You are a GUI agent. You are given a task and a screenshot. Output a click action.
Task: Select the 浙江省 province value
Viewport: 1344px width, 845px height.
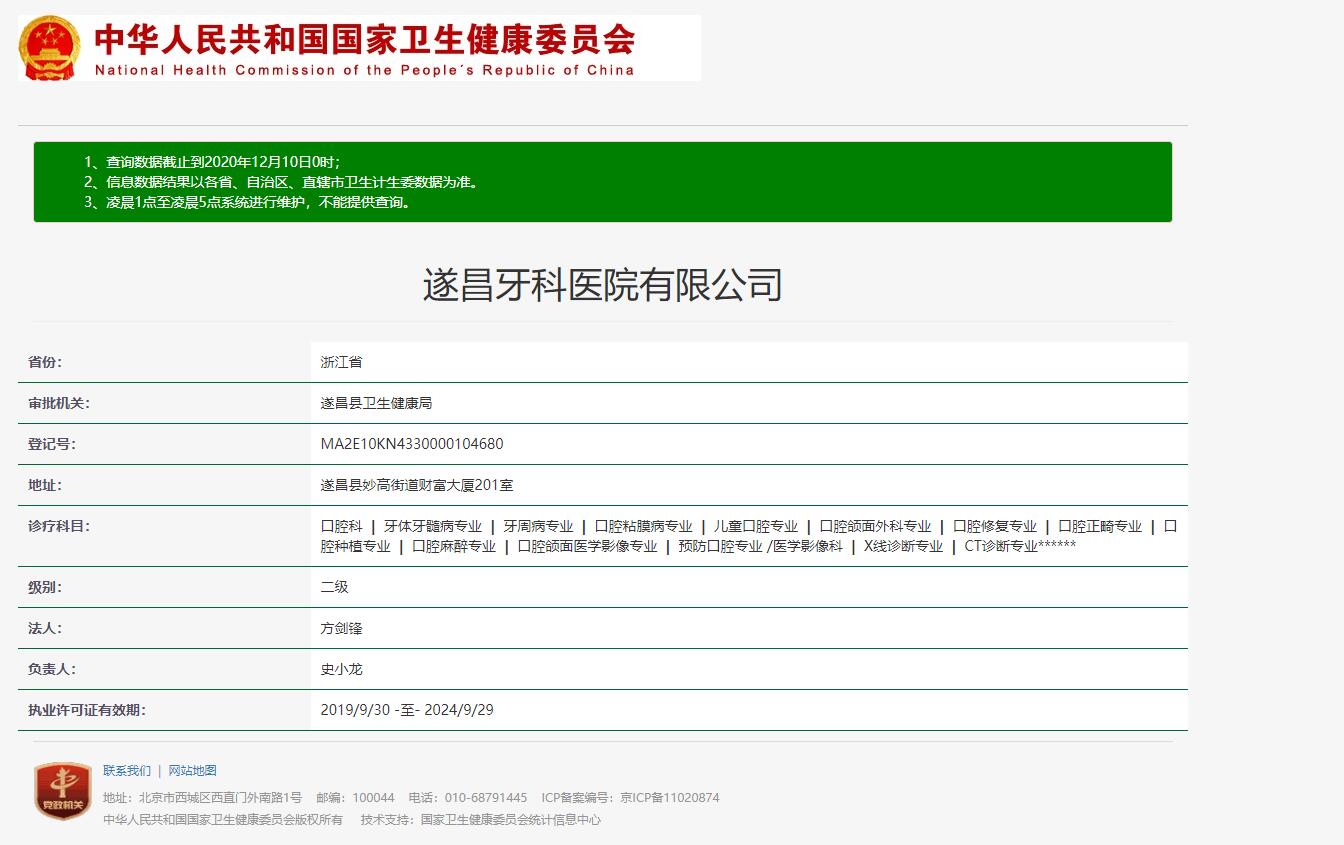coord(341,363)
